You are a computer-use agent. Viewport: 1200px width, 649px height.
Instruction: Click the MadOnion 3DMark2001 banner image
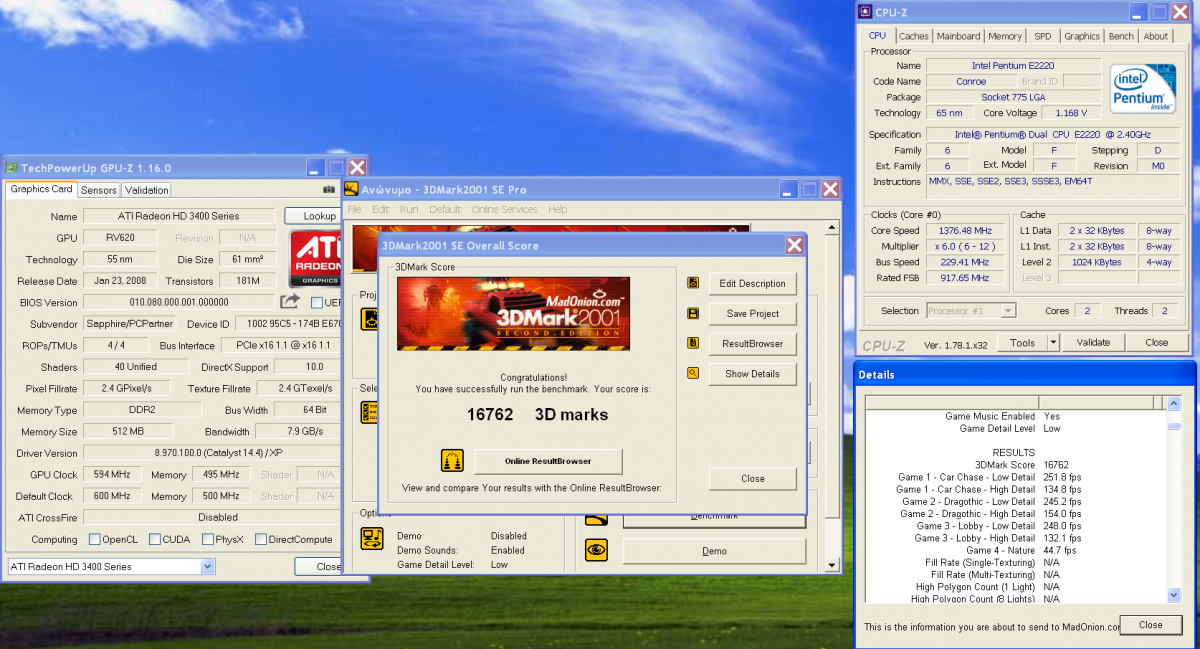pos(513,313)
